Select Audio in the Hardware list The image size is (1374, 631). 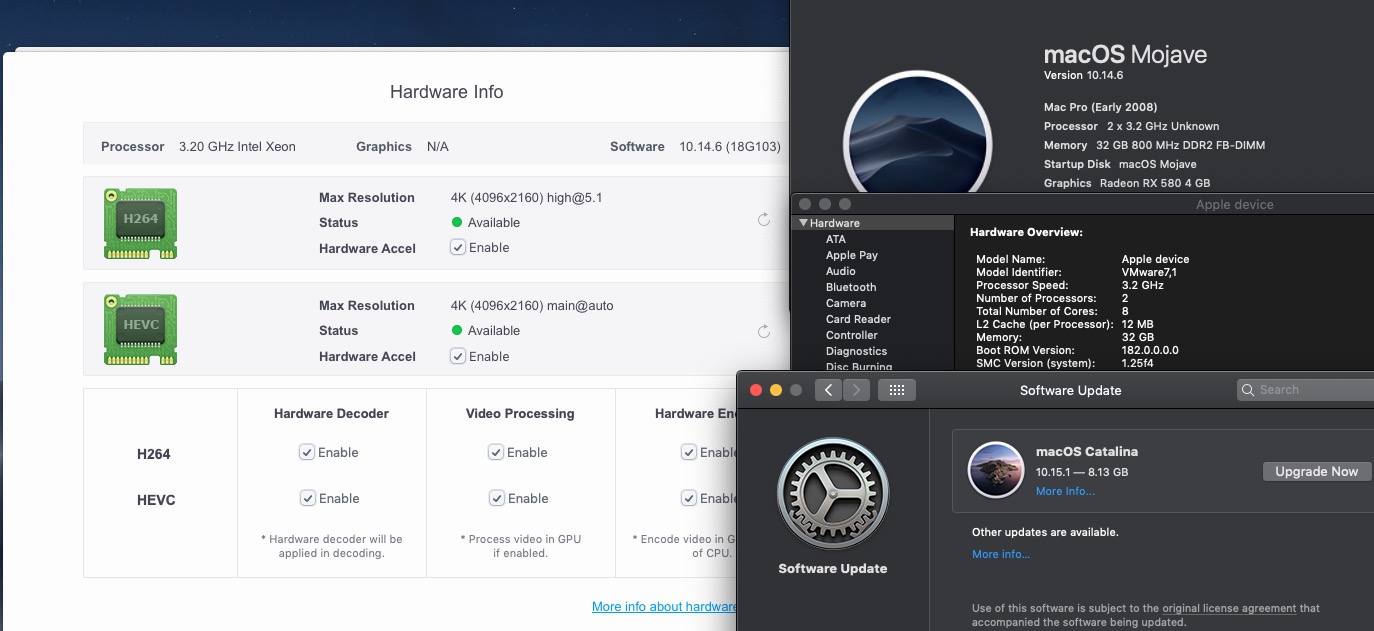point(841,271)
